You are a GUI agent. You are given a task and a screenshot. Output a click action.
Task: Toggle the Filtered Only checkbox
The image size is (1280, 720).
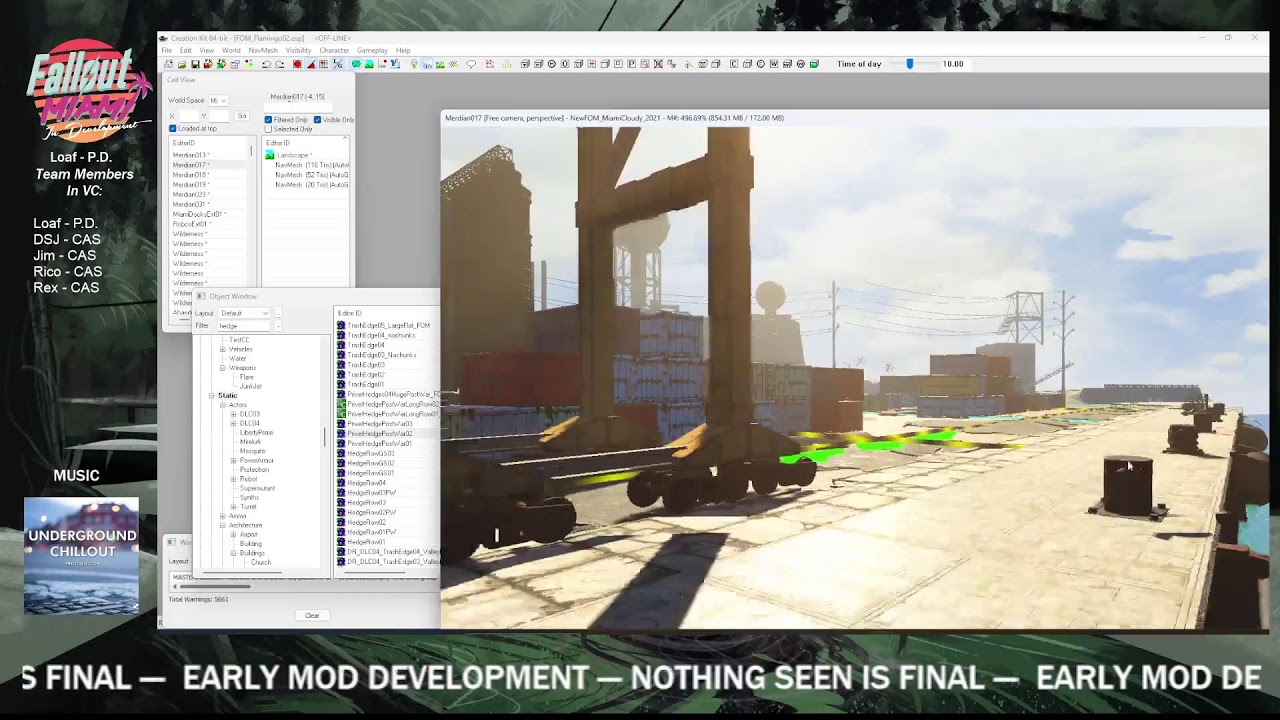pos(268,120)
